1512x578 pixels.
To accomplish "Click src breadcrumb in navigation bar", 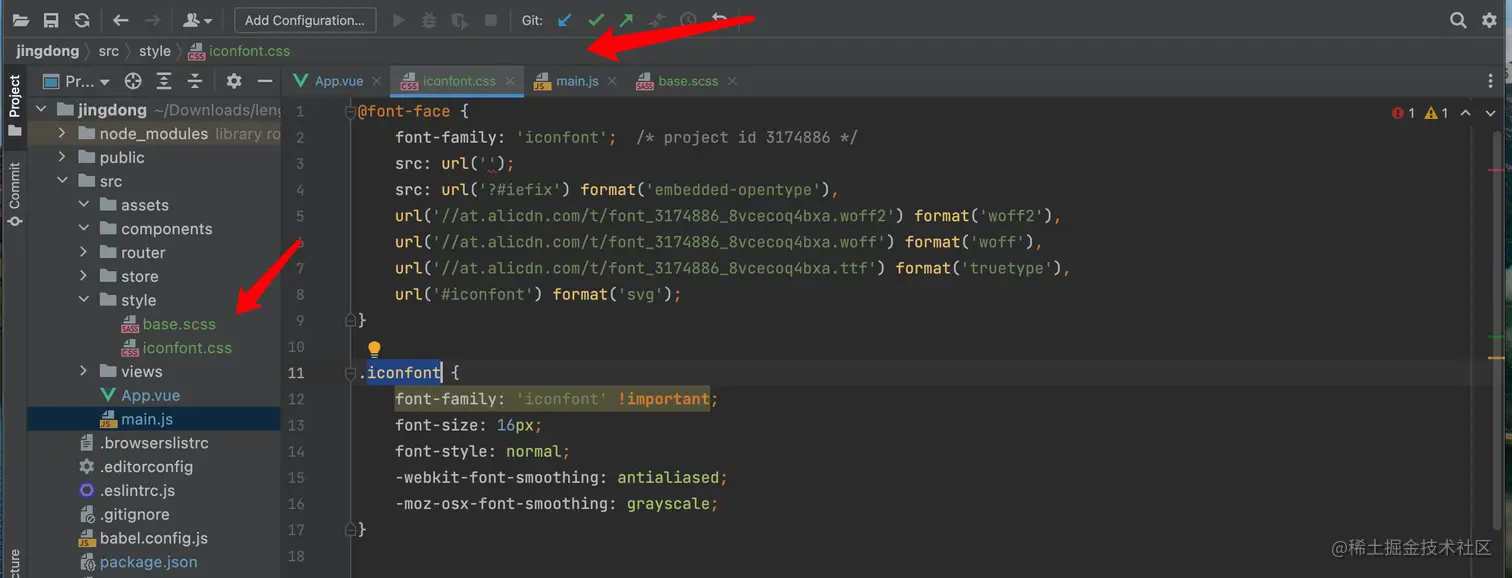I will (108, 51).
